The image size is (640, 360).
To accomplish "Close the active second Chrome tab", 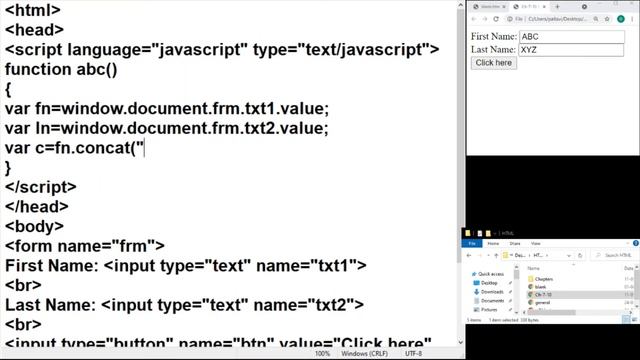I will point(544,7).
